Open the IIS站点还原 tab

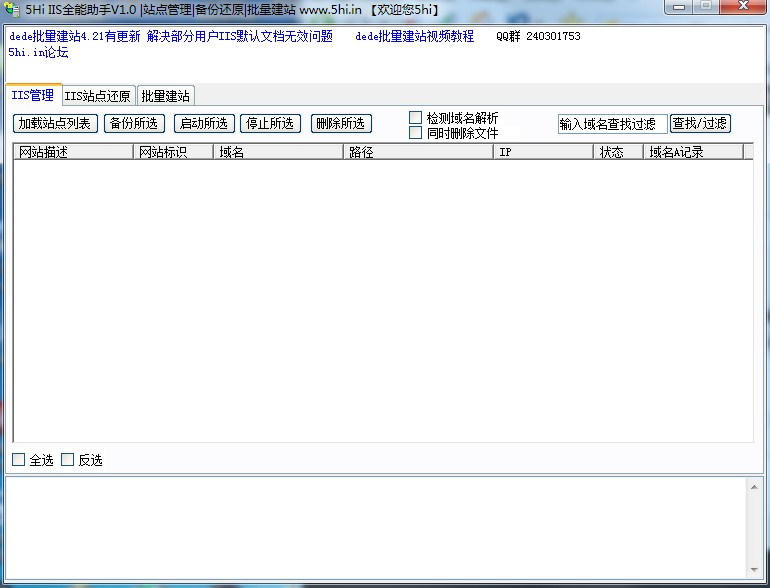click(x=98, y=96)
